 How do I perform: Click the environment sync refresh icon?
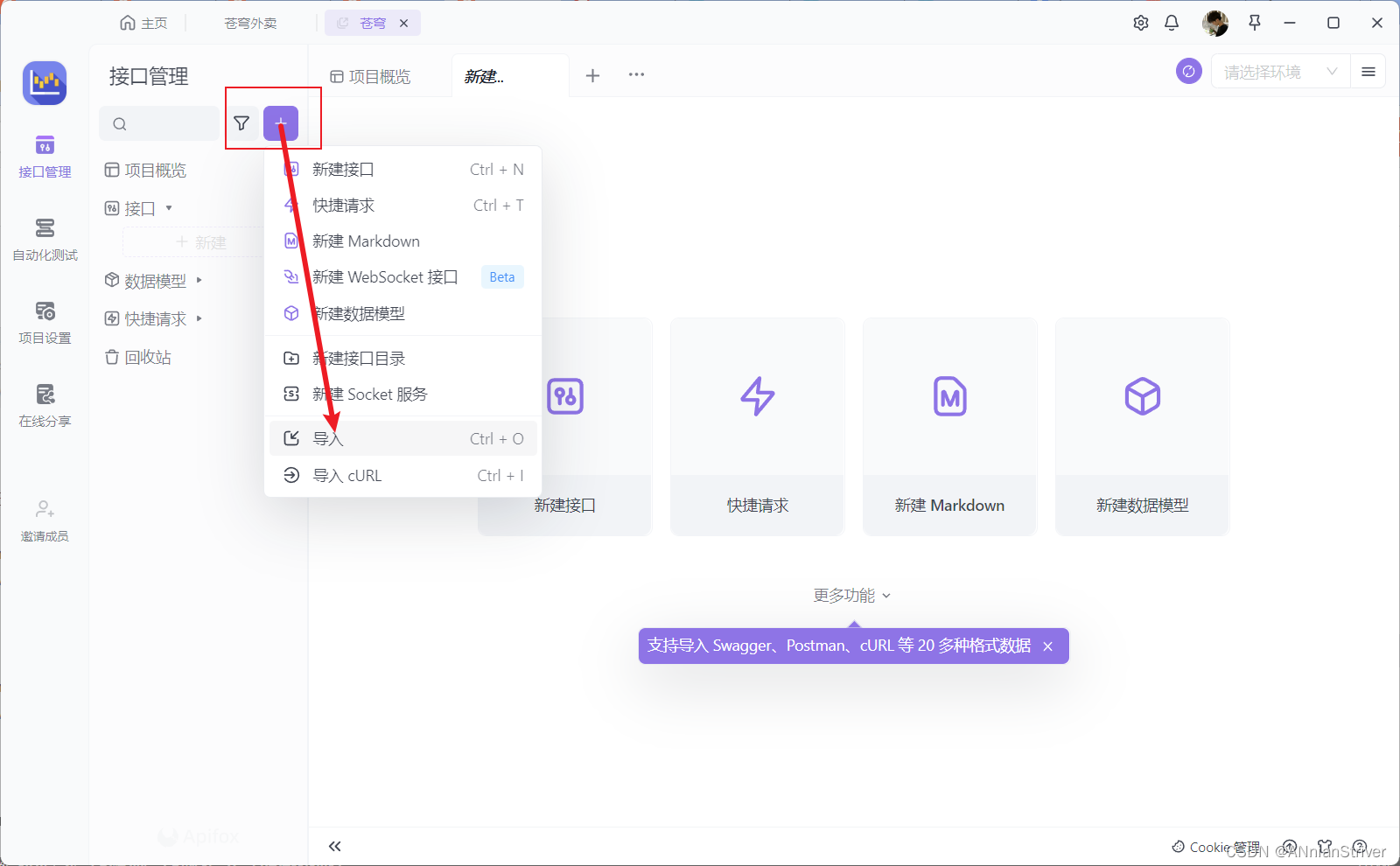pos(1188,72)
